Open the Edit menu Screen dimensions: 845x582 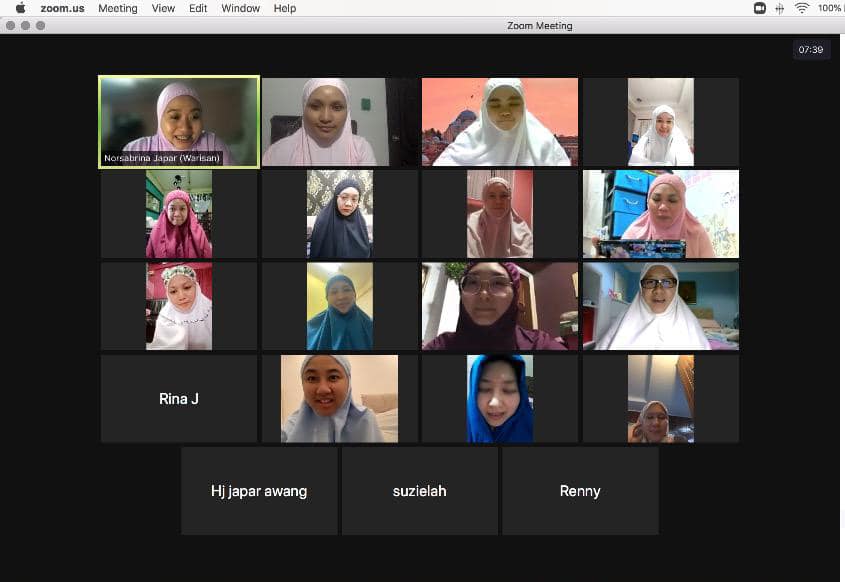[198, 8]
